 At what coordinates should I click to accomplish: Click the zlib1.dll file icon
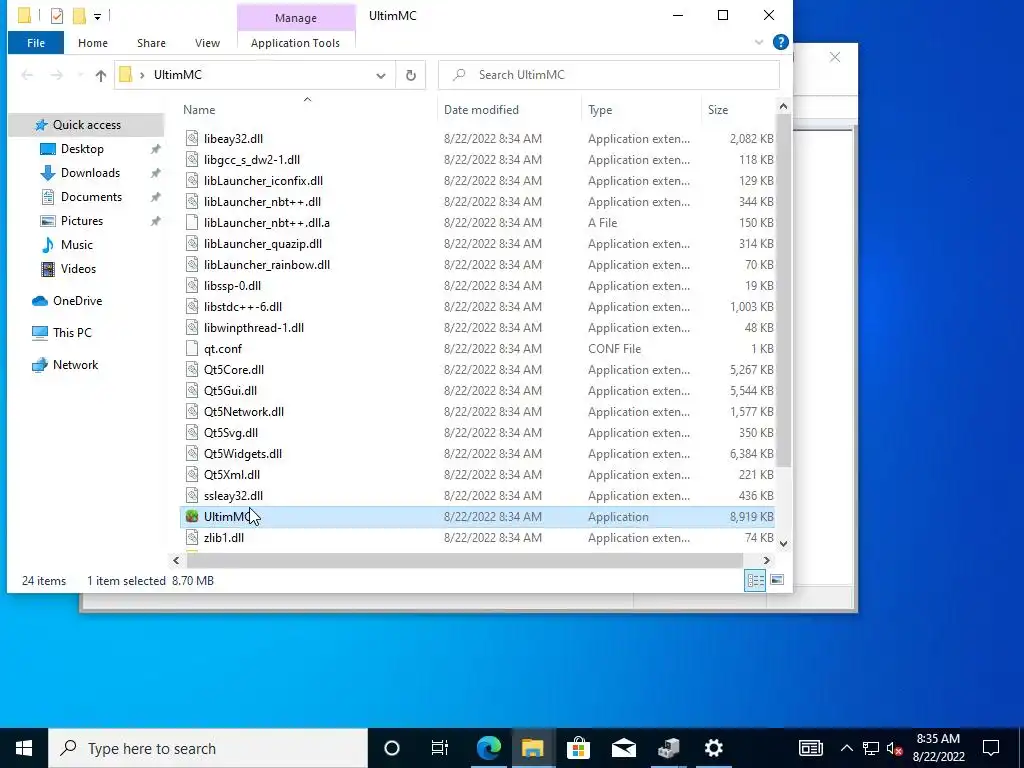click(191, 537)
